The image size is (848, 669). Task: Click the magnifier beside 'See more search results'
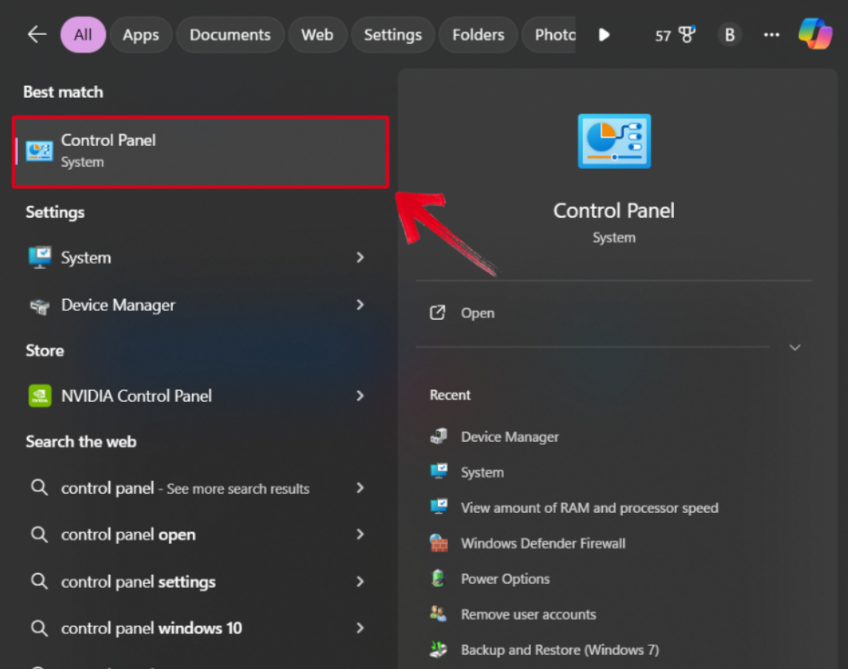pos(39,488)
